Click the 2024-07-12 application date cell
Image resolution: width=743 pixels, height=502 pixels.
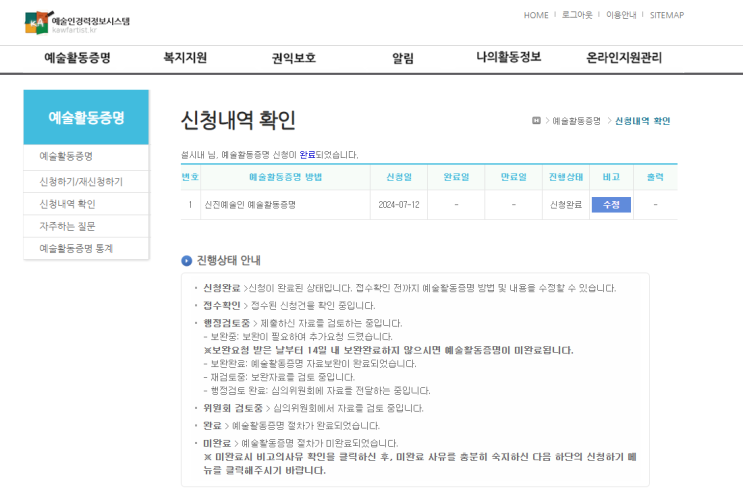pos(399,205)
